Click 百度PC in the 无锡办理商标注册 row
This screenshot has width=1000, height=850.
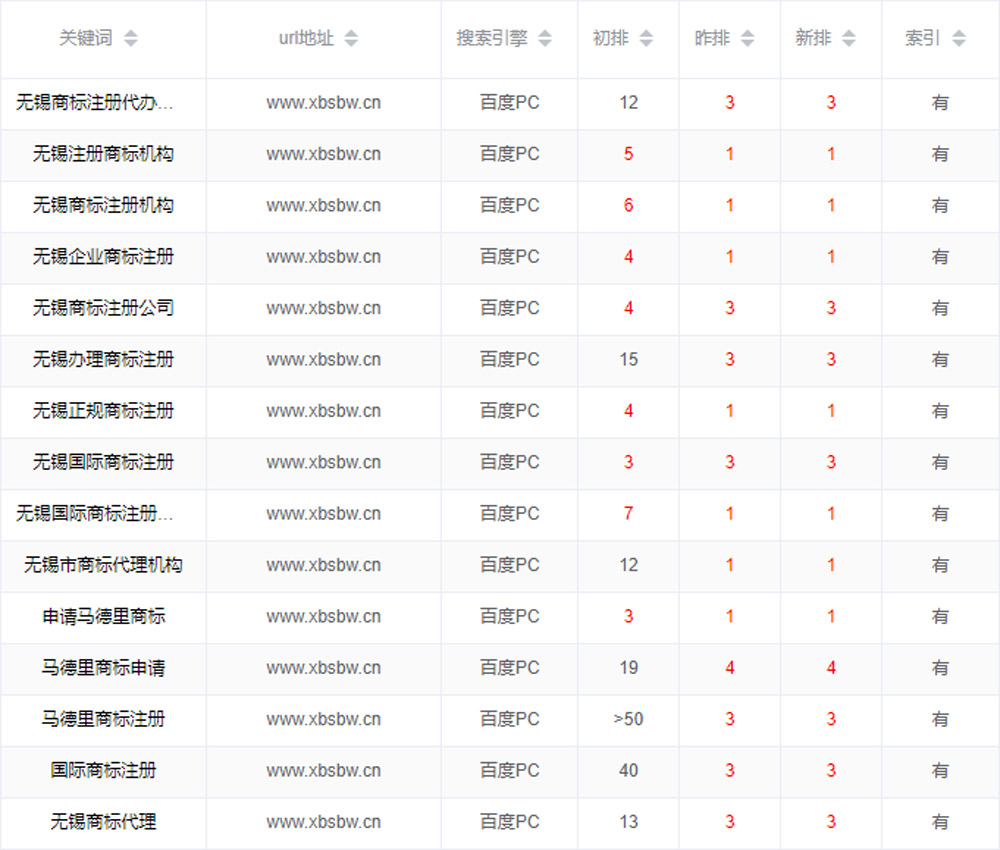pos(509,360)
